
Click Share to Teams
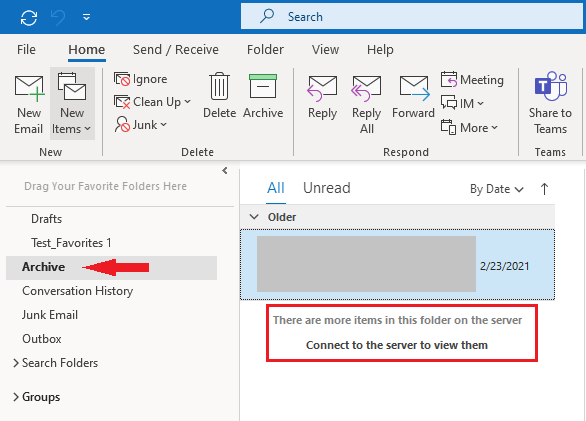[550, 103]
